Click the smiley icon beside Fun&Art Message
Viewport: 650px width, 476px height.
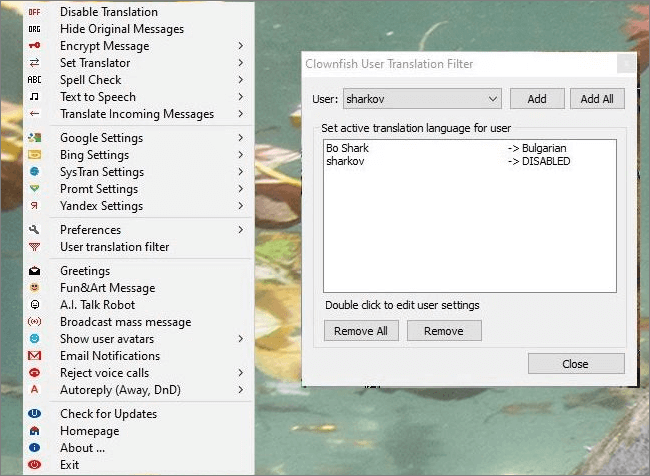click(34, 287)
